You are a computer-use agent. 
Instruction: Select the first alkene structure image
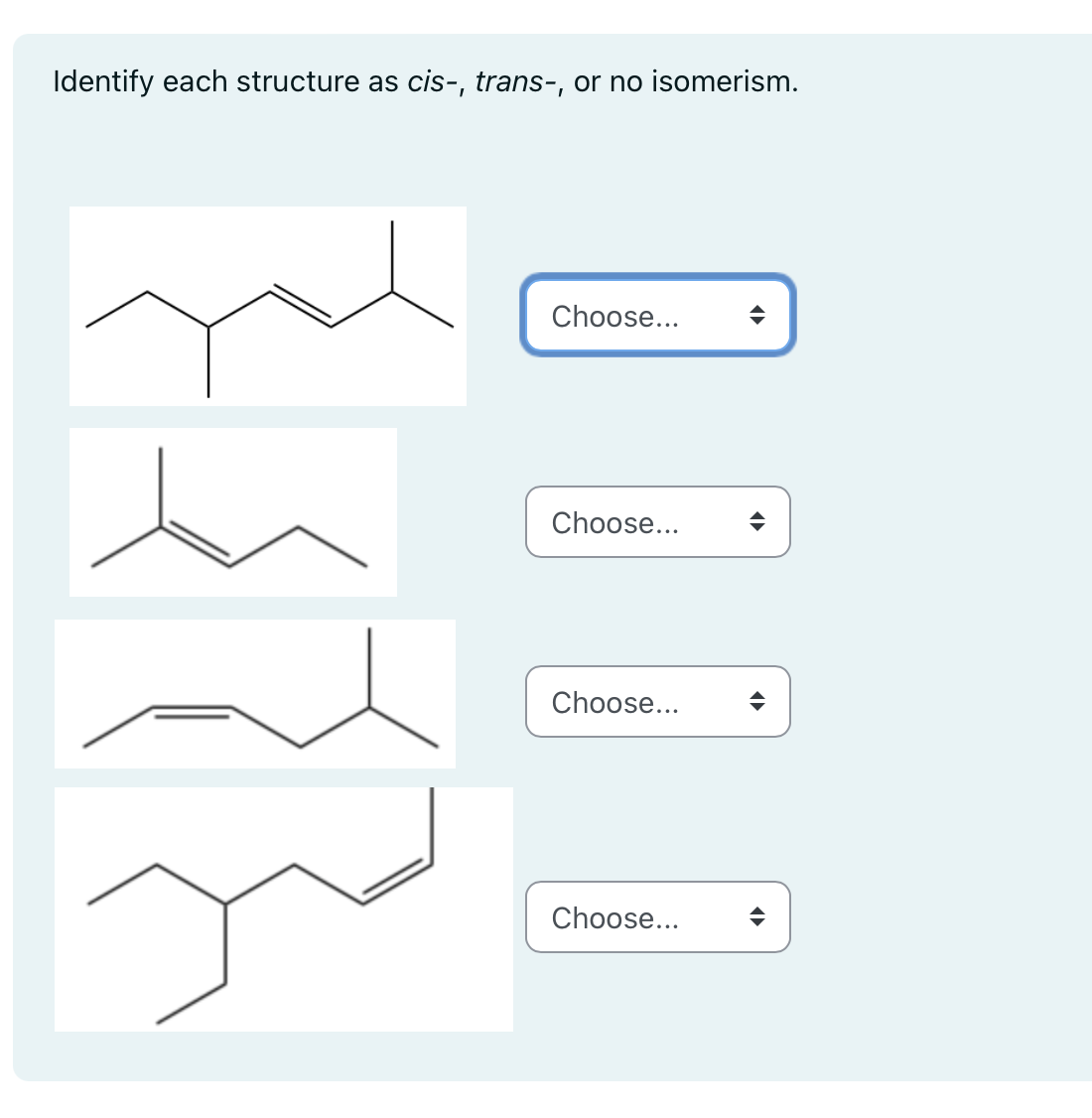pos(268,306)
